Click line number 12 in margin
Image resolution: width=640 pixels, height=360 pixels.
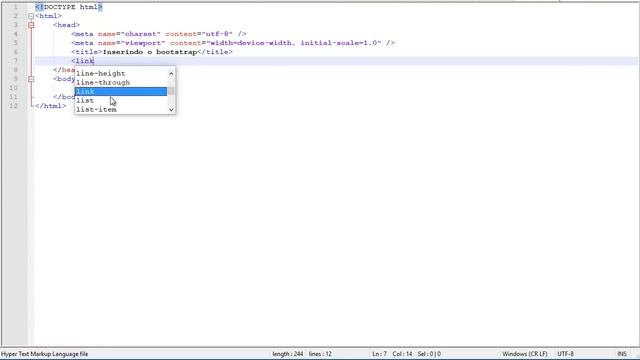tap(14, 106)
